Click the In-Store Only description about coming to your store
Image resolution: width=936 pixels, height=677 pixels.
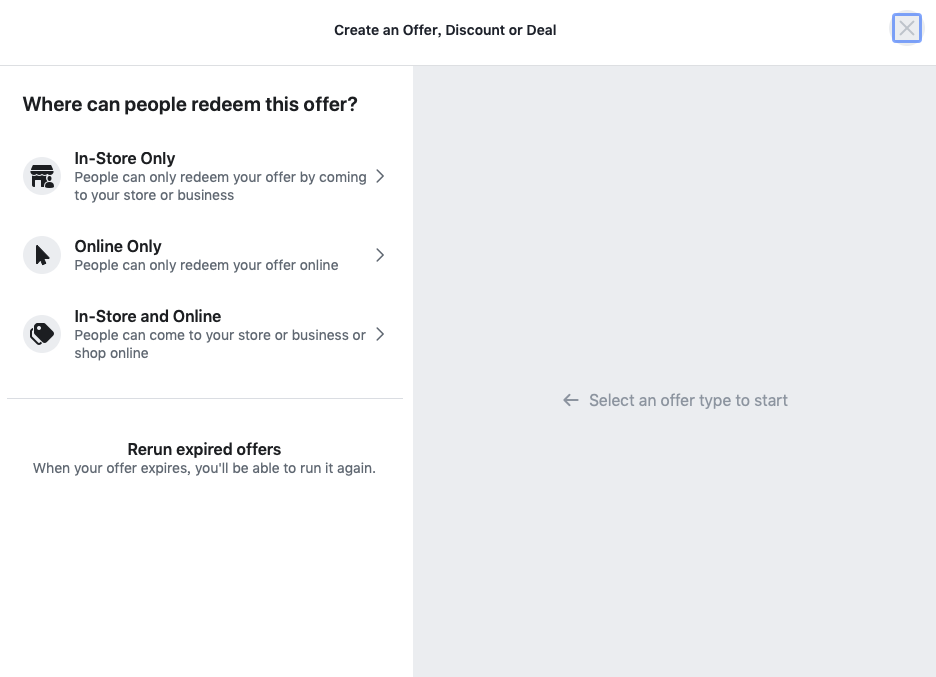click(220, 186)
